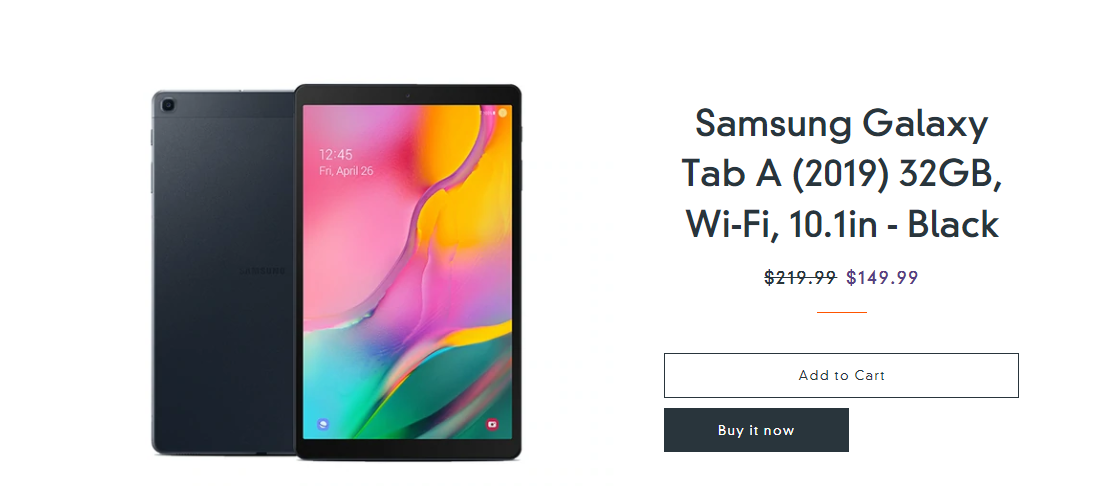Click the red camera icon on the tablet screen

[492, 424]
